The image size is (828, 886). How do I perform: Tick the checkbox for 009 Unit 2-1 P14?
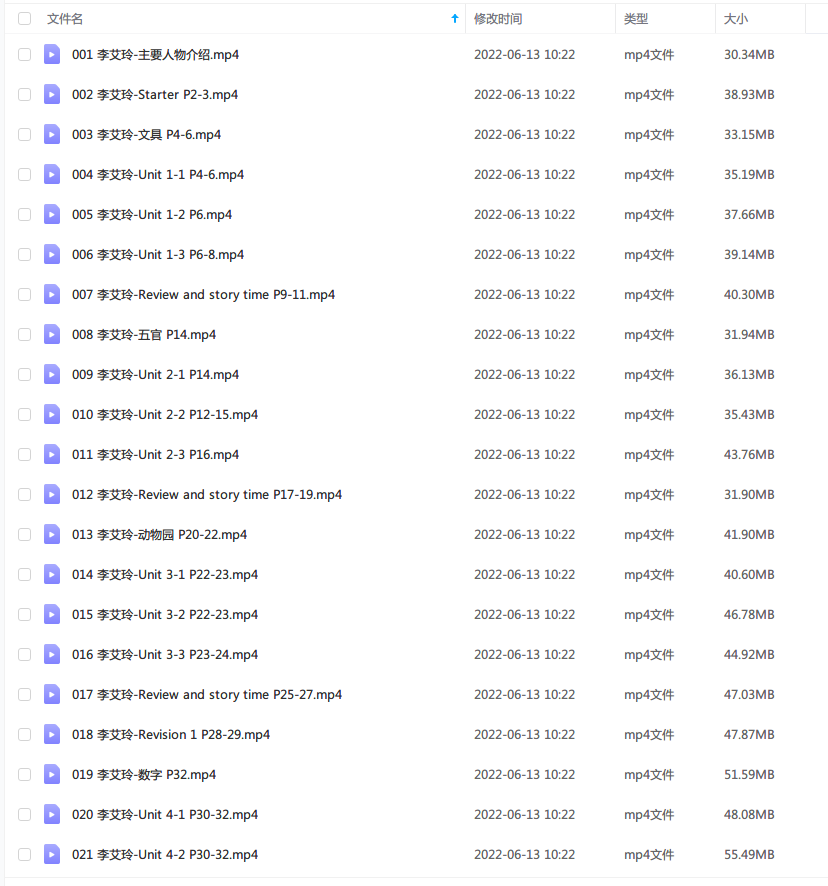coord(24,374)
